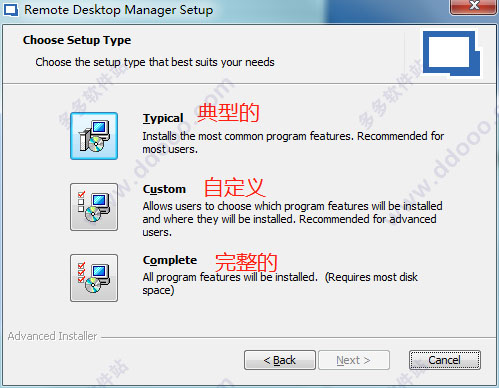Click the Typical description about common features
Viewport: 499px width, 388px height.
(x=293, y=143)
